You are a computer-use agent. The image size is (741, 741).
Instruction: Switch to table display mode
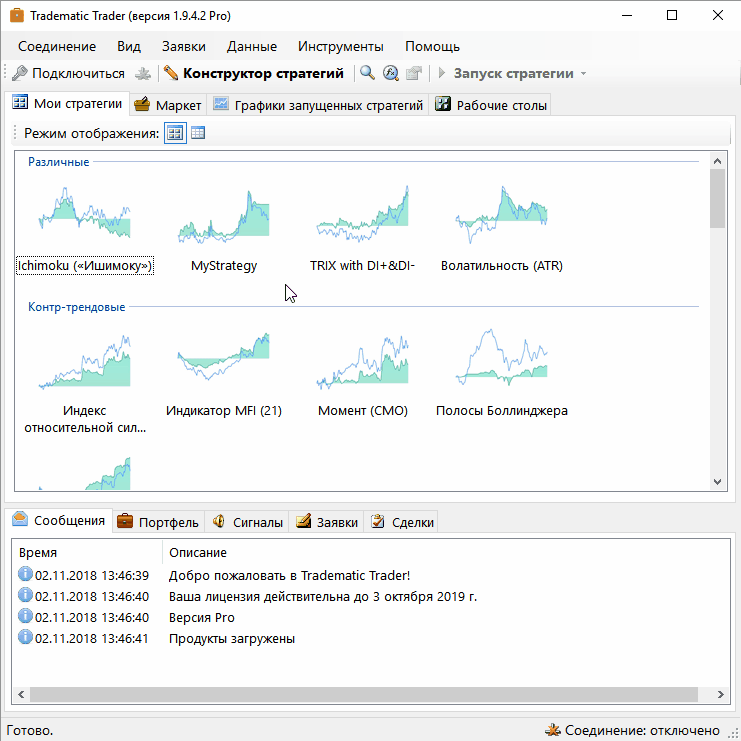198,133
